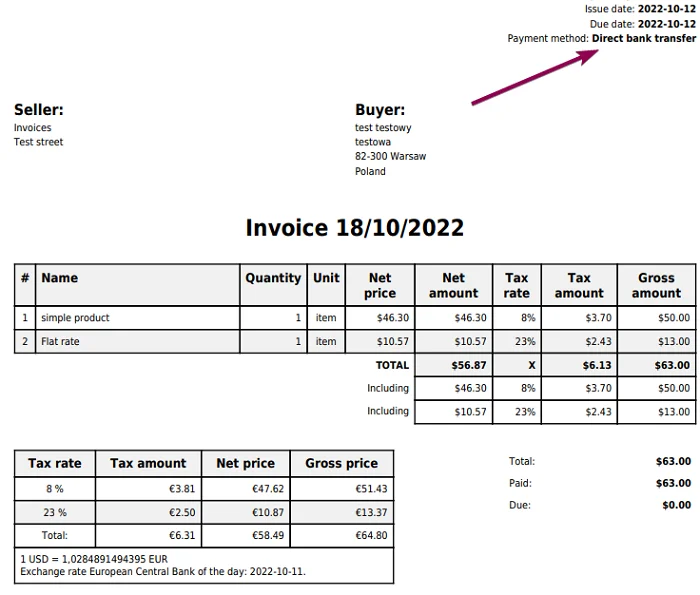Click the 'Net amount' column header

click(x=454, y=285)
